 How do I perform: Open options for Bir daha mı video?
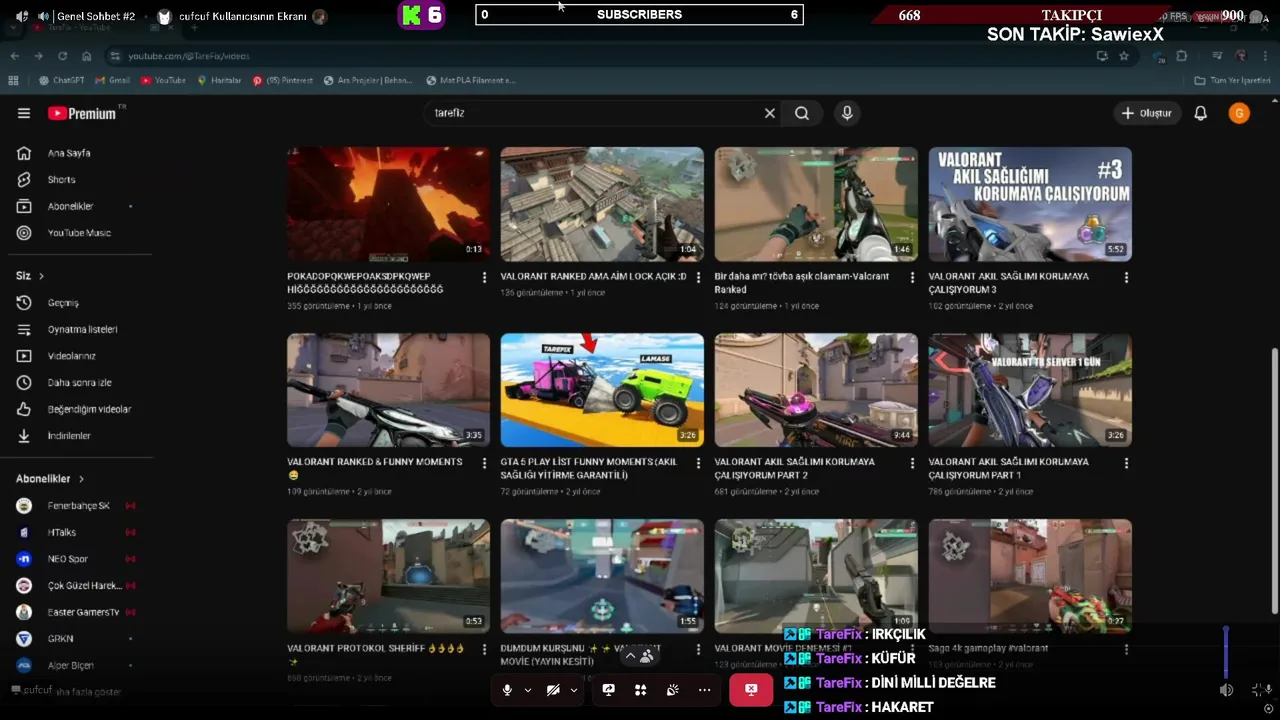tap(912, 277)
